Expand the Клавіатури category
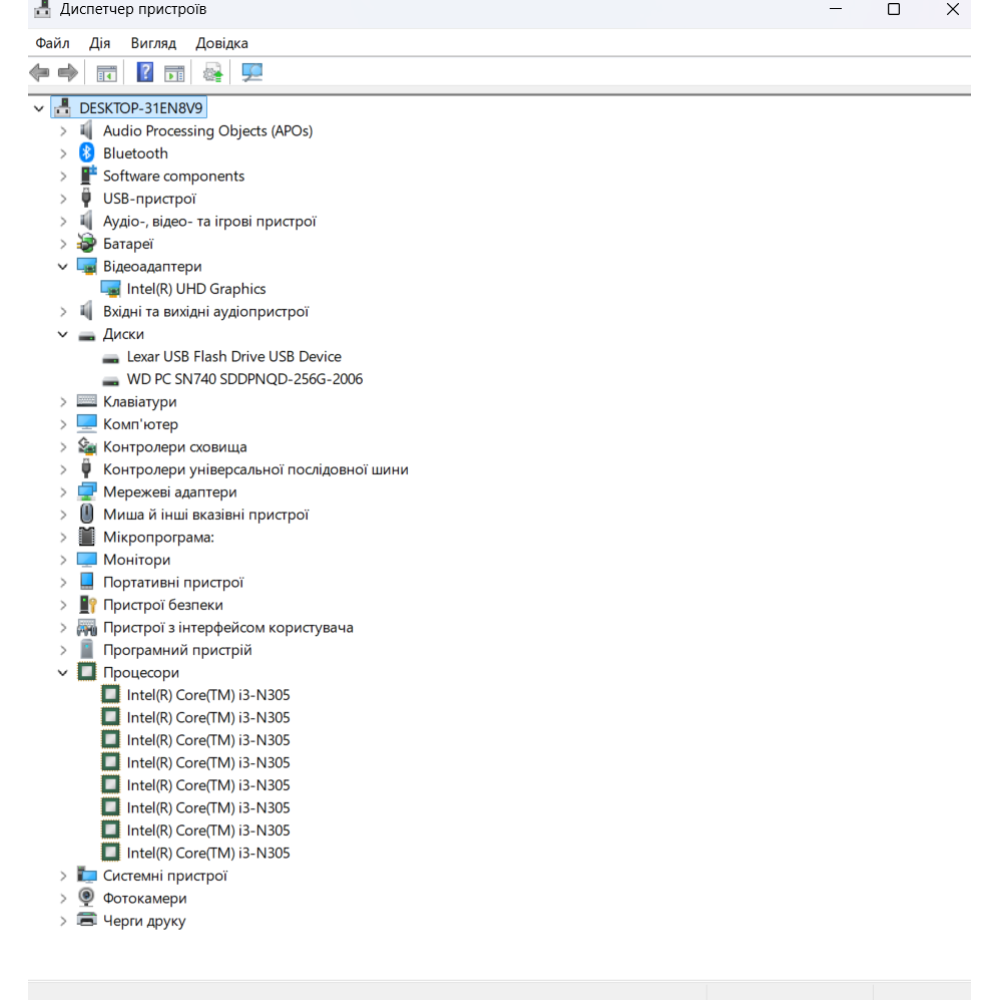1000x1000 pixels. click(62, 402)
